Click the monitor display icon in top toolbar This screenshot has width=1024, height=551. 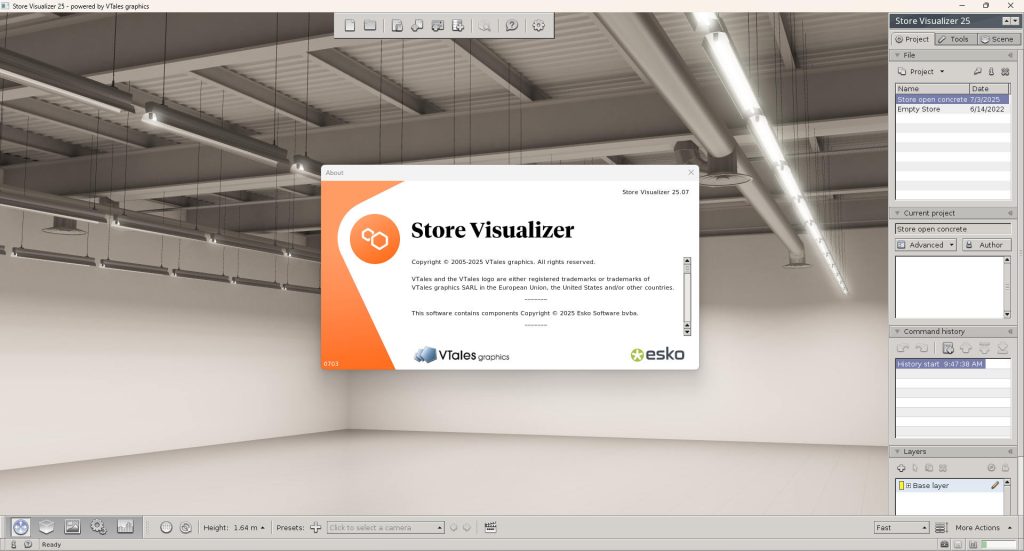point(438,25)
